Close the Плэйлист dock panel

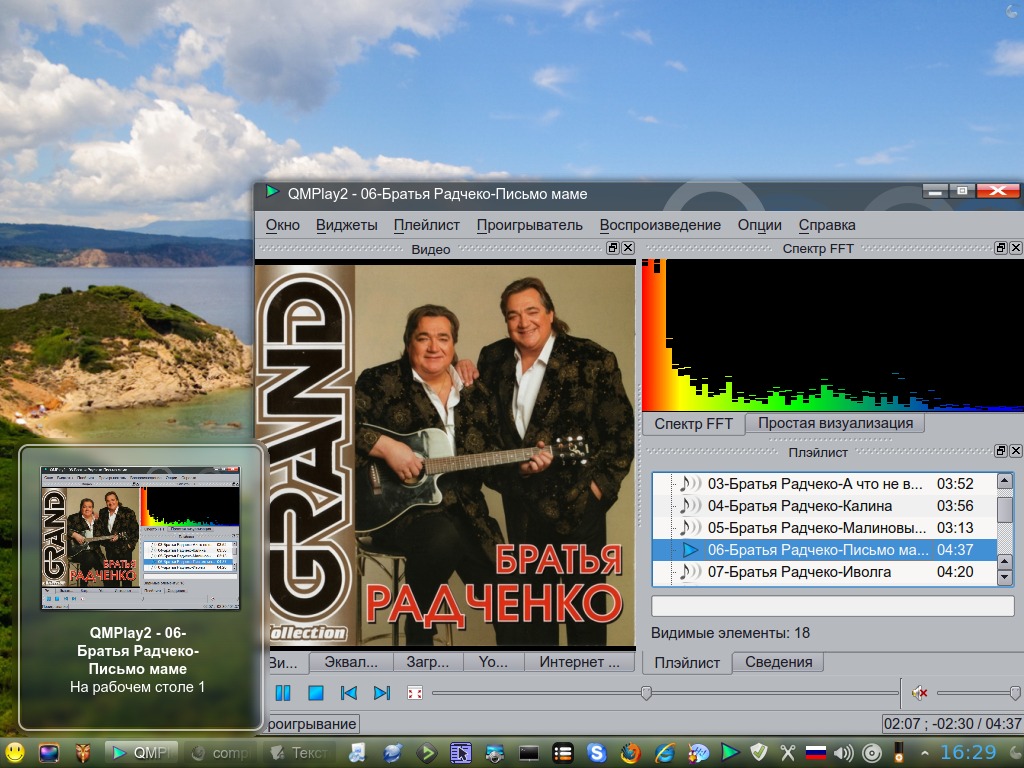(x=1016, y=451)
